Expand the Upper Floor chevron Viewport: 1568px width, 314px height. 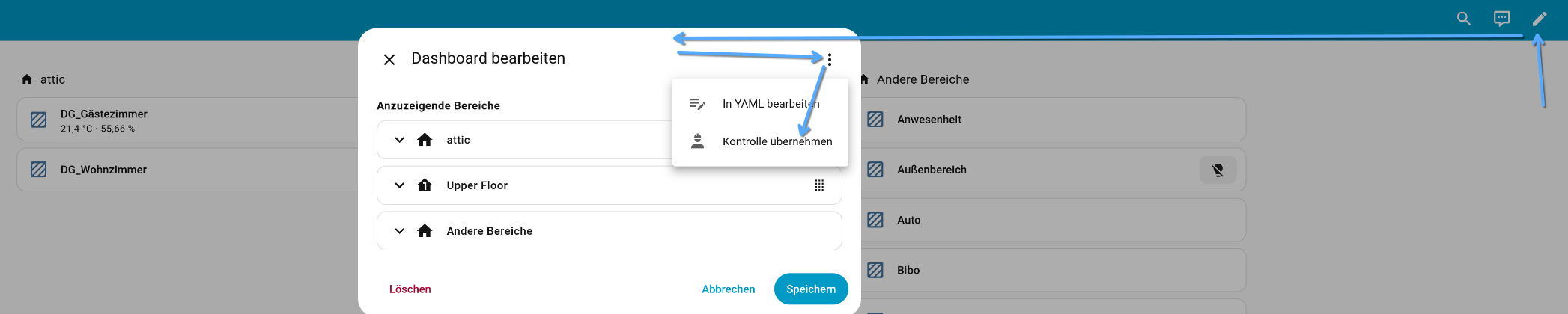[400, 185]
